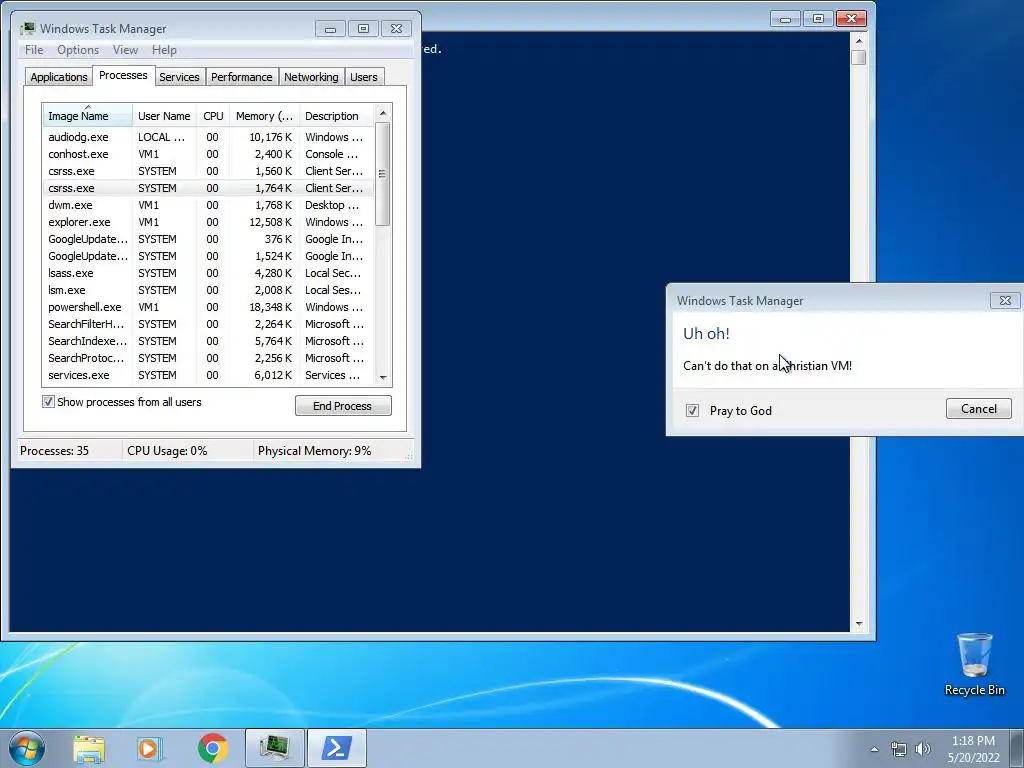Select the conhost.exe process row

click(208, 154)
